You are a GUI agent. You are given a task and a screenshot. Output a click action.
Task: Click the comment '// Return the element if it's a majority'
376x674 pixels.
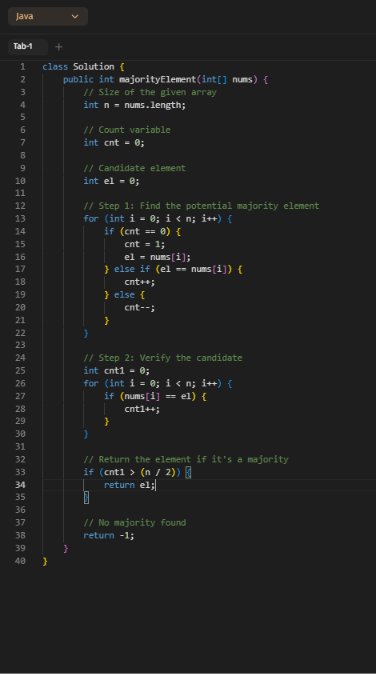click(x=186, y=460)
